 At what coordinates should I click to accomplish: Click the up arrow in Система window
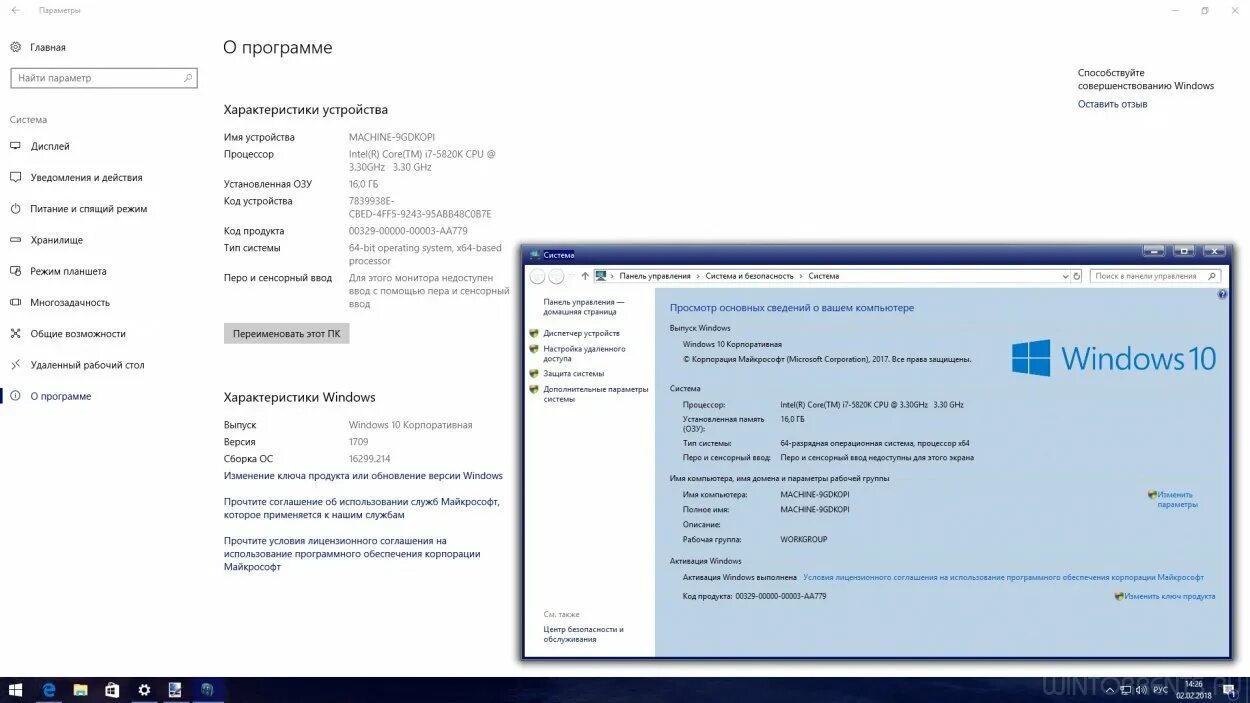tap(585, 276)
